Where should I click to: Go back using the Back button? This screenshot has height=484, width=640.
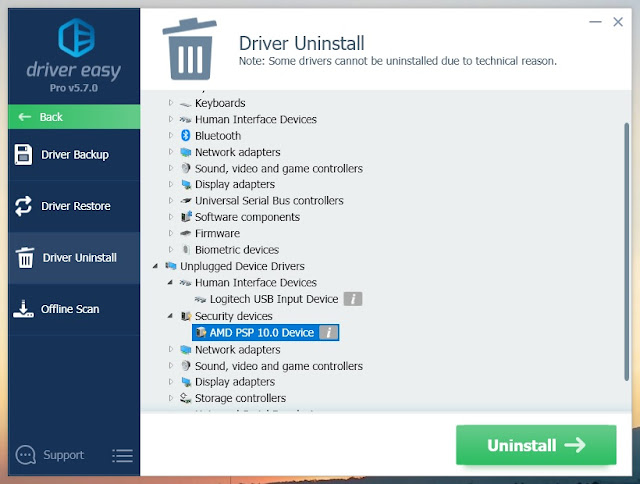pyautogui.click(x=74, y=117)
